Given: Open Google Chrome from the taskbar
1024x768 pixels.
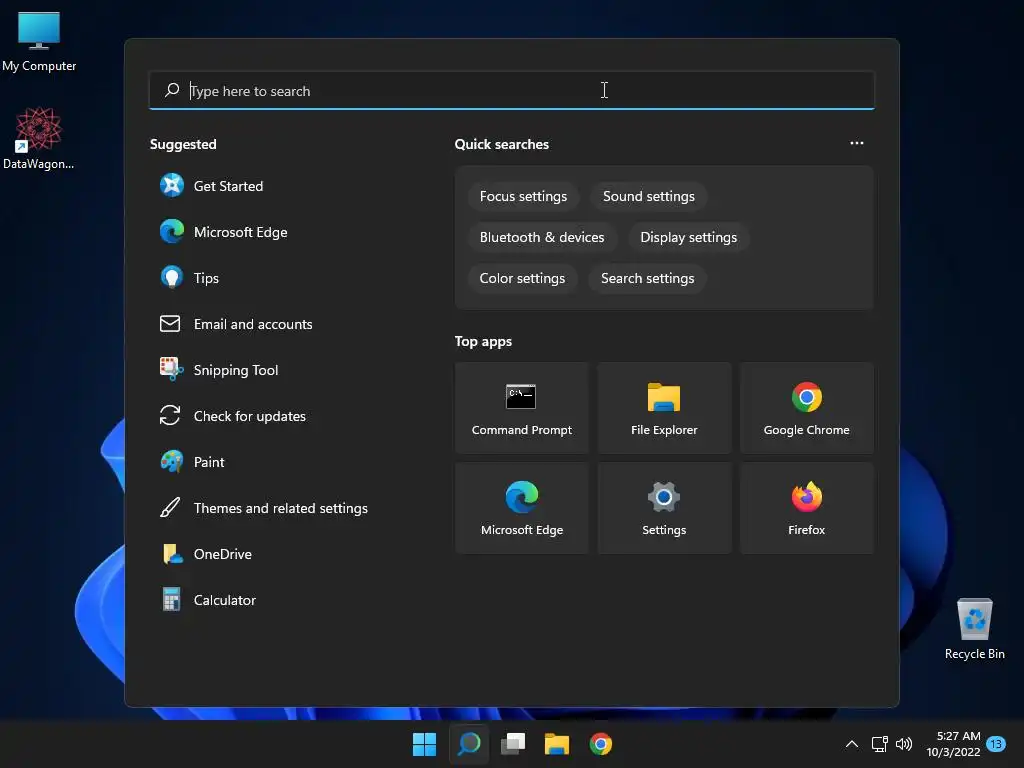Looking at the screenshot, I should pos(601,744).
